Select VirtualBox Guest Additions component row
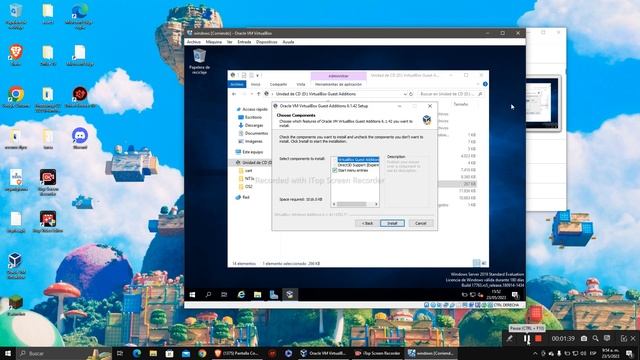The width and height of the screenshot is (640, 360). tap(358, 160)
